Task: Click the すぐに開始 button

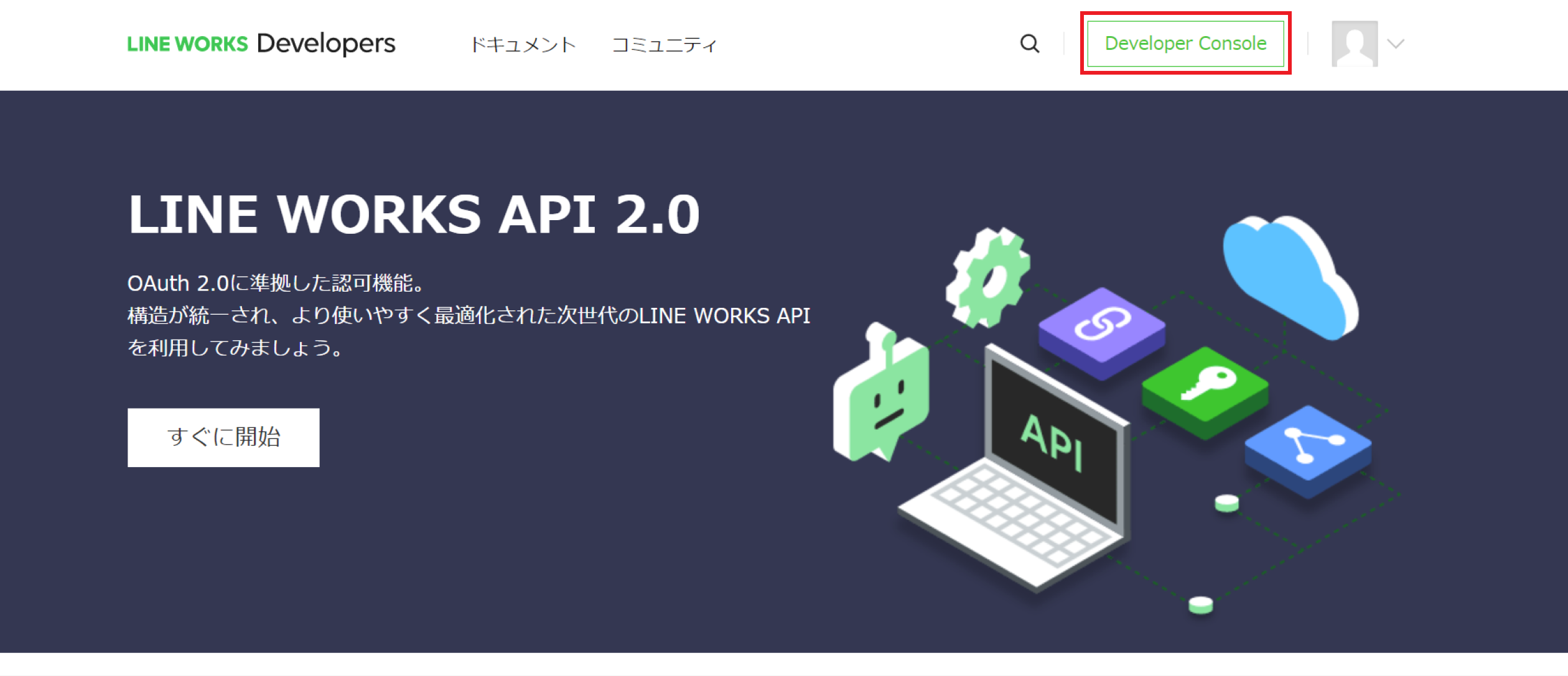Action: pyautogui.click(x=223, y=437)
